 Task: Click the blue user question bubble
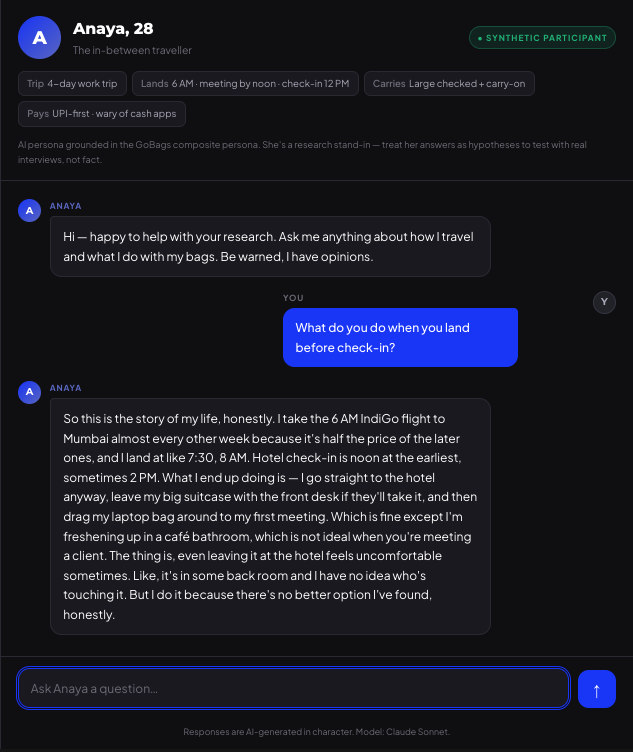(400, 338)
